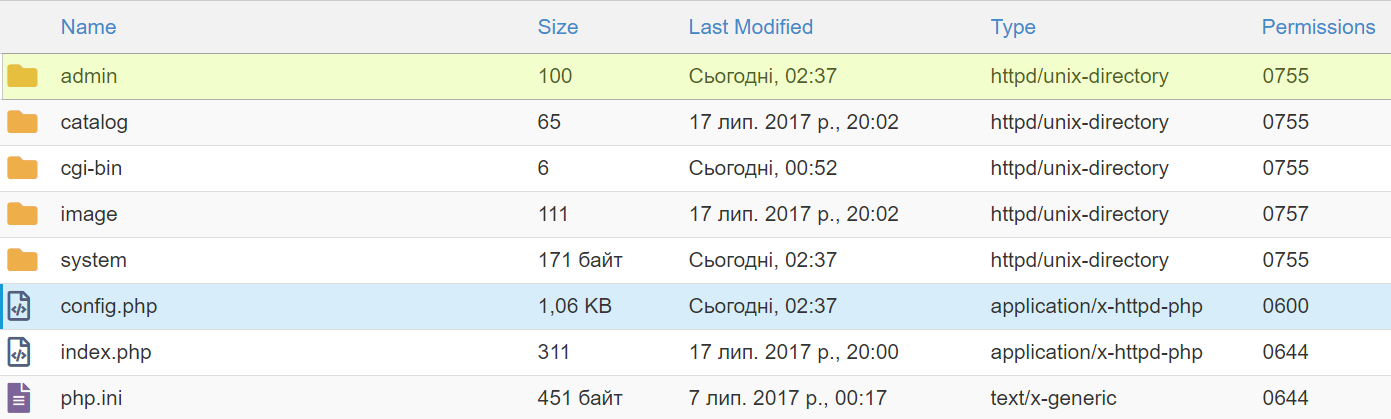Sort by Last Modified column header

(750, 27)
